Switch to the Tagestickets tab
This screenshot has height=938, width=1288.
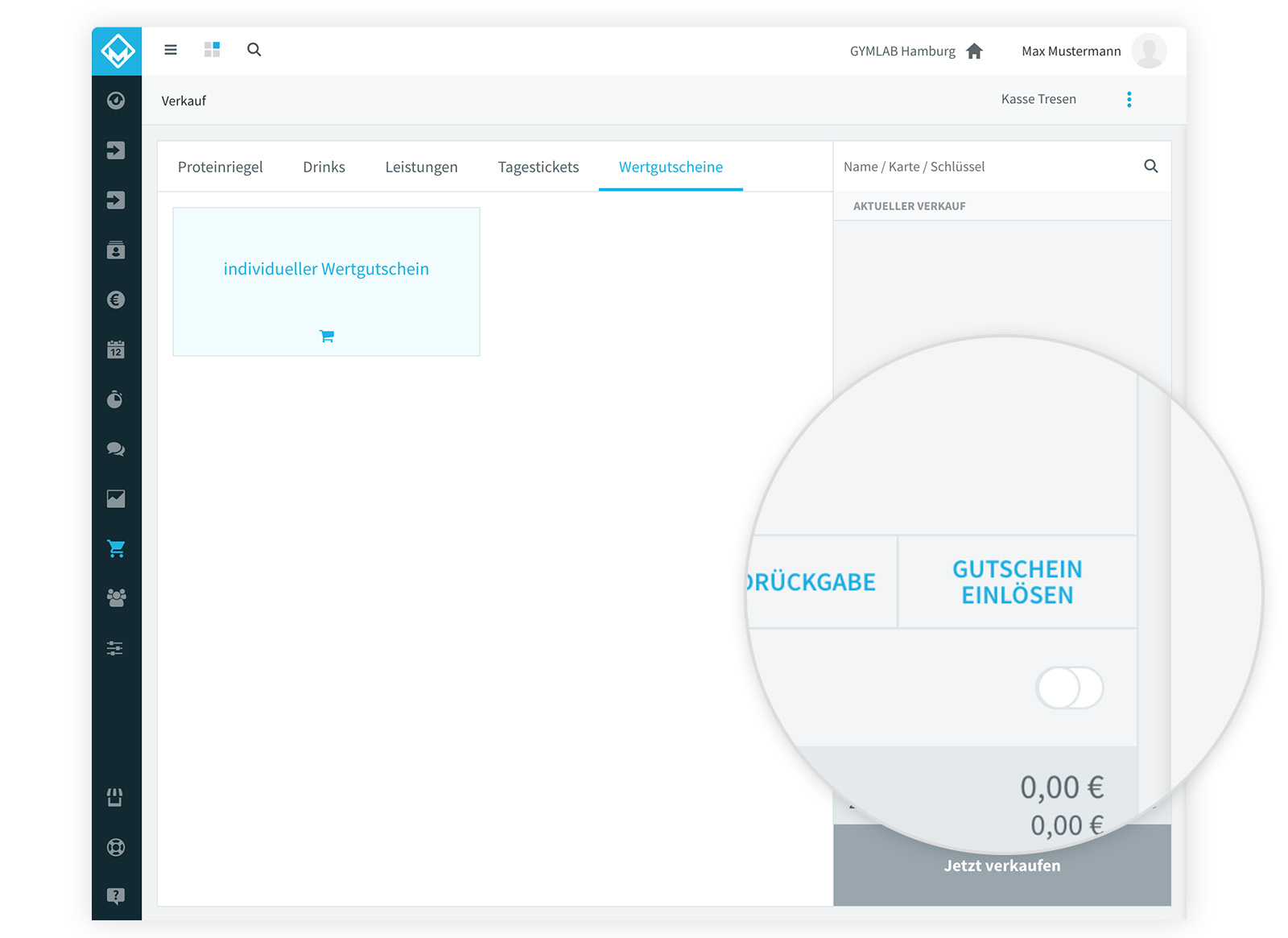539,167
